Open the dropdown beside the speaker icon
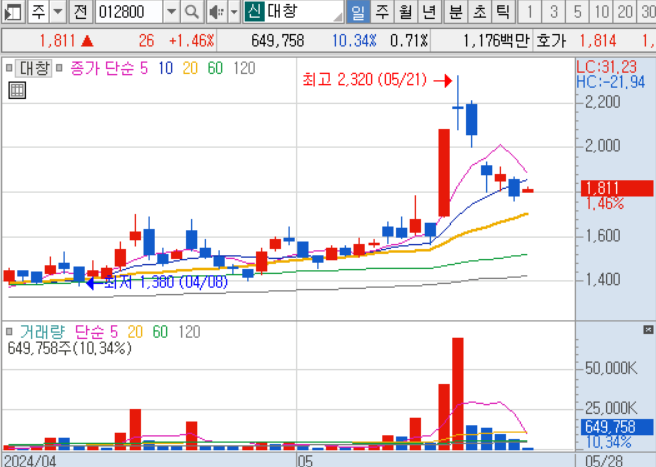This screenshot has width=656, height=467. (x=234, y=12)
